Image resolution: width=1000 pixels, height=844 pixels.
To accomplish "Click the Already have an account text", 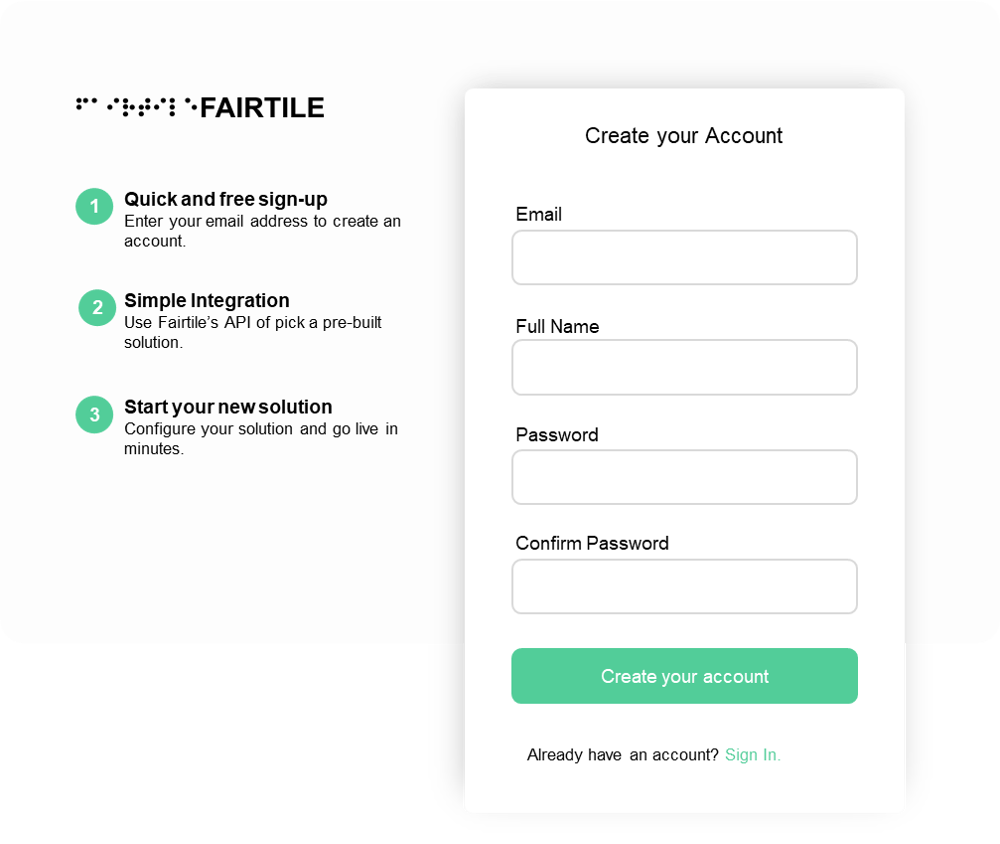I will [622, 755].
